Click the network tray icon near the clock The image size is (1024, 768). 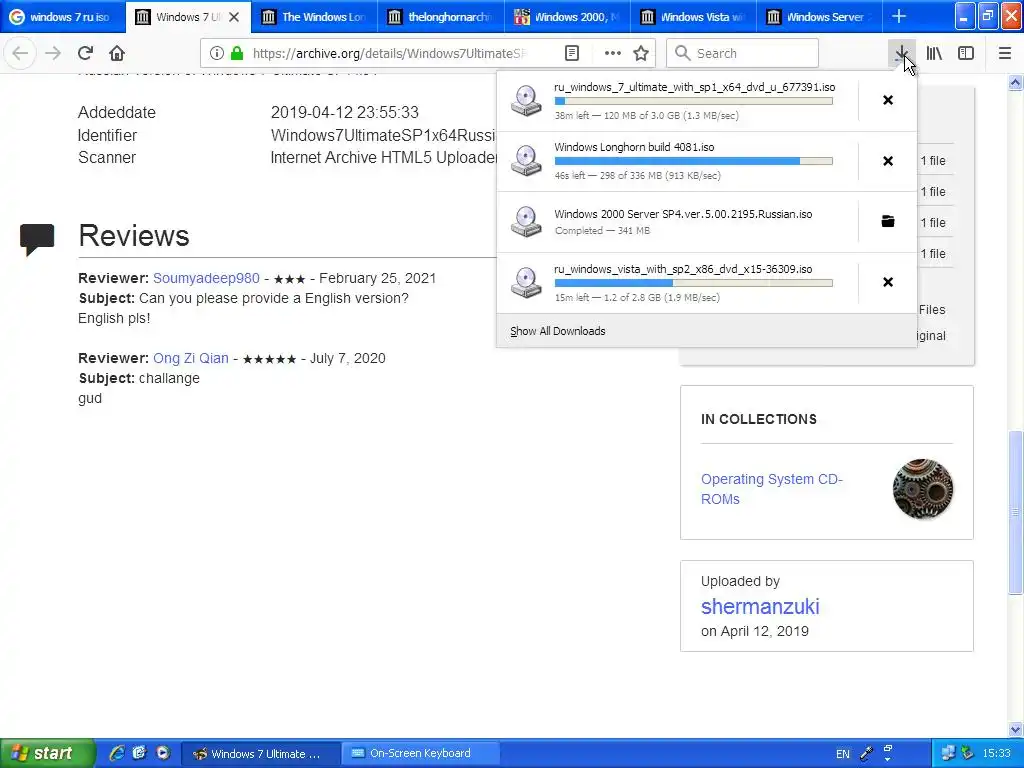(x=948, y=754)
